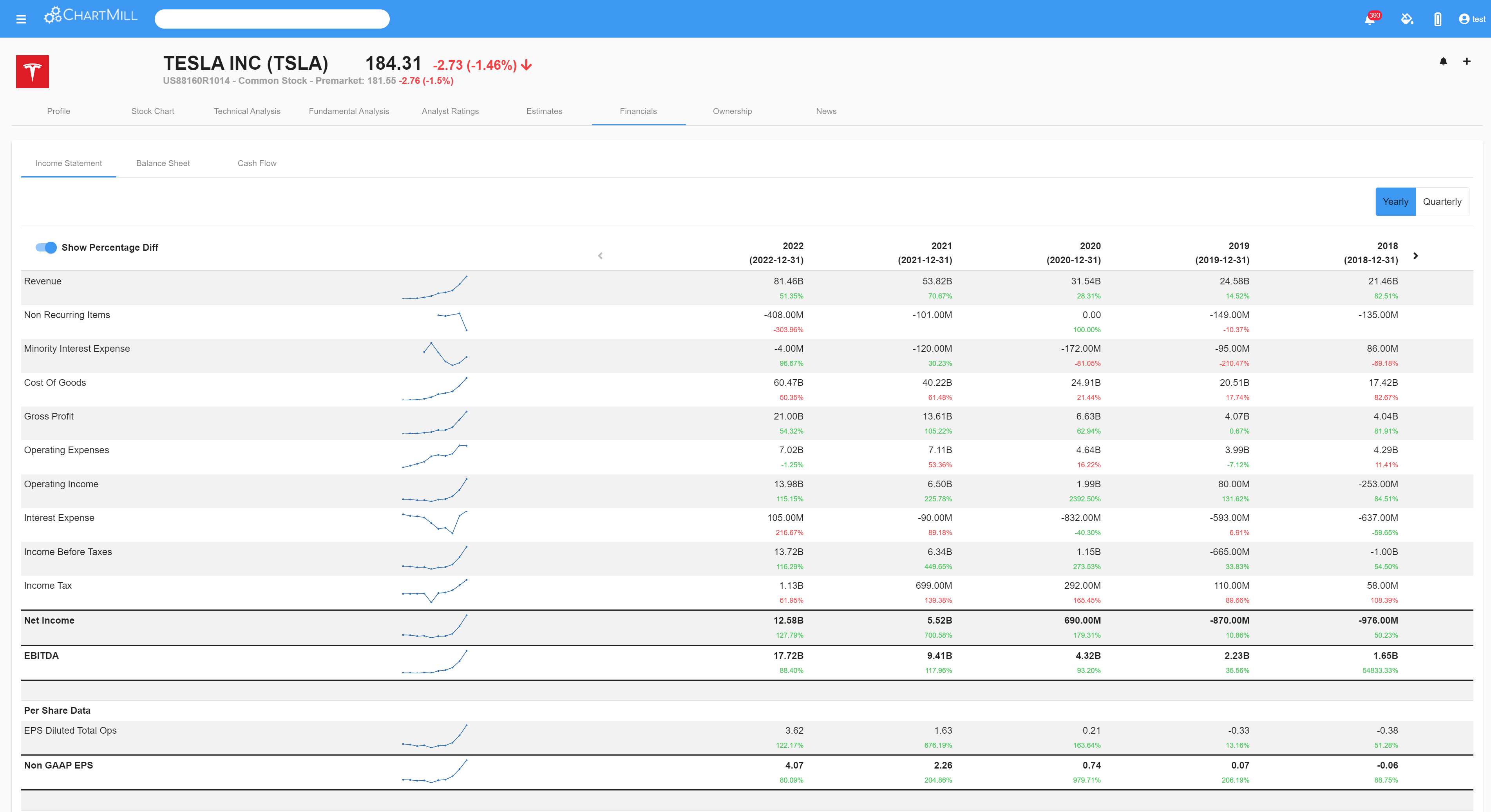Click 2022 Non GAAP EPS value 4.07
The image size is (1491, 812).
[x=794, y=765]
